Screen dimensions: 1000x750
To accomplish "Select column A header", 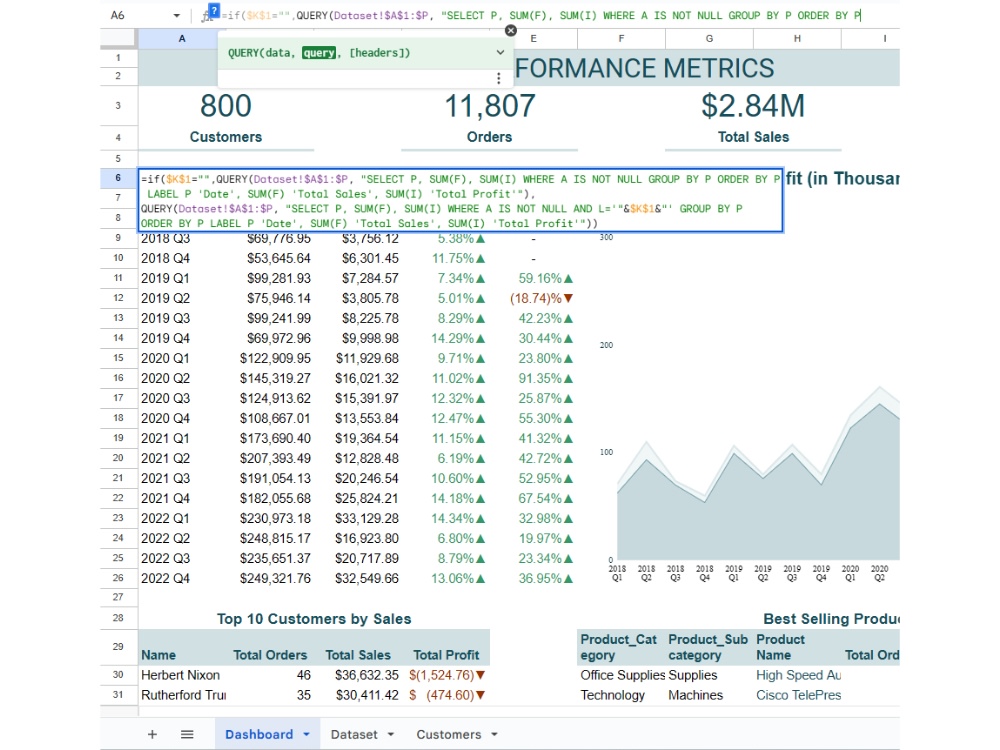I will point(182,38).
